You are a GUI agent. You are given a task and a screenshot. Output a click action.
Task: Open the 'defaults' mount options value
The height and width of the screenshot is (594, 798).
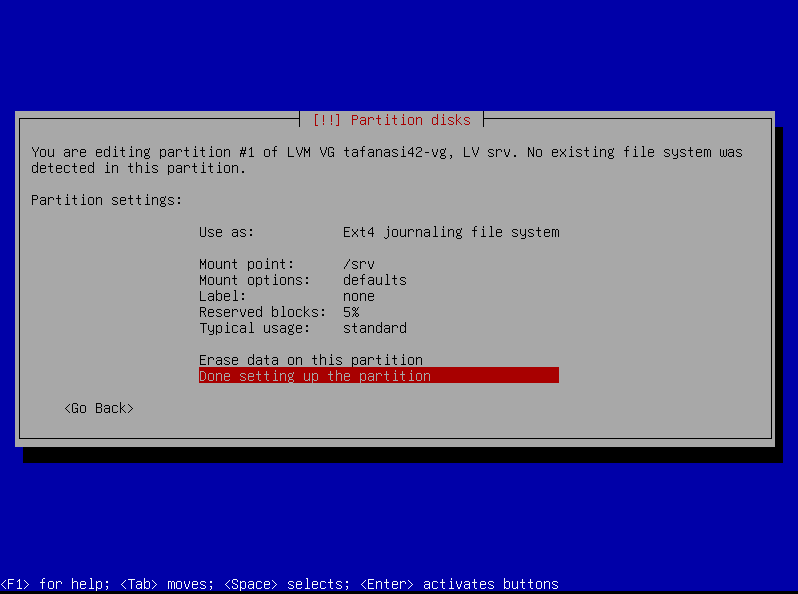click(374, 280)
